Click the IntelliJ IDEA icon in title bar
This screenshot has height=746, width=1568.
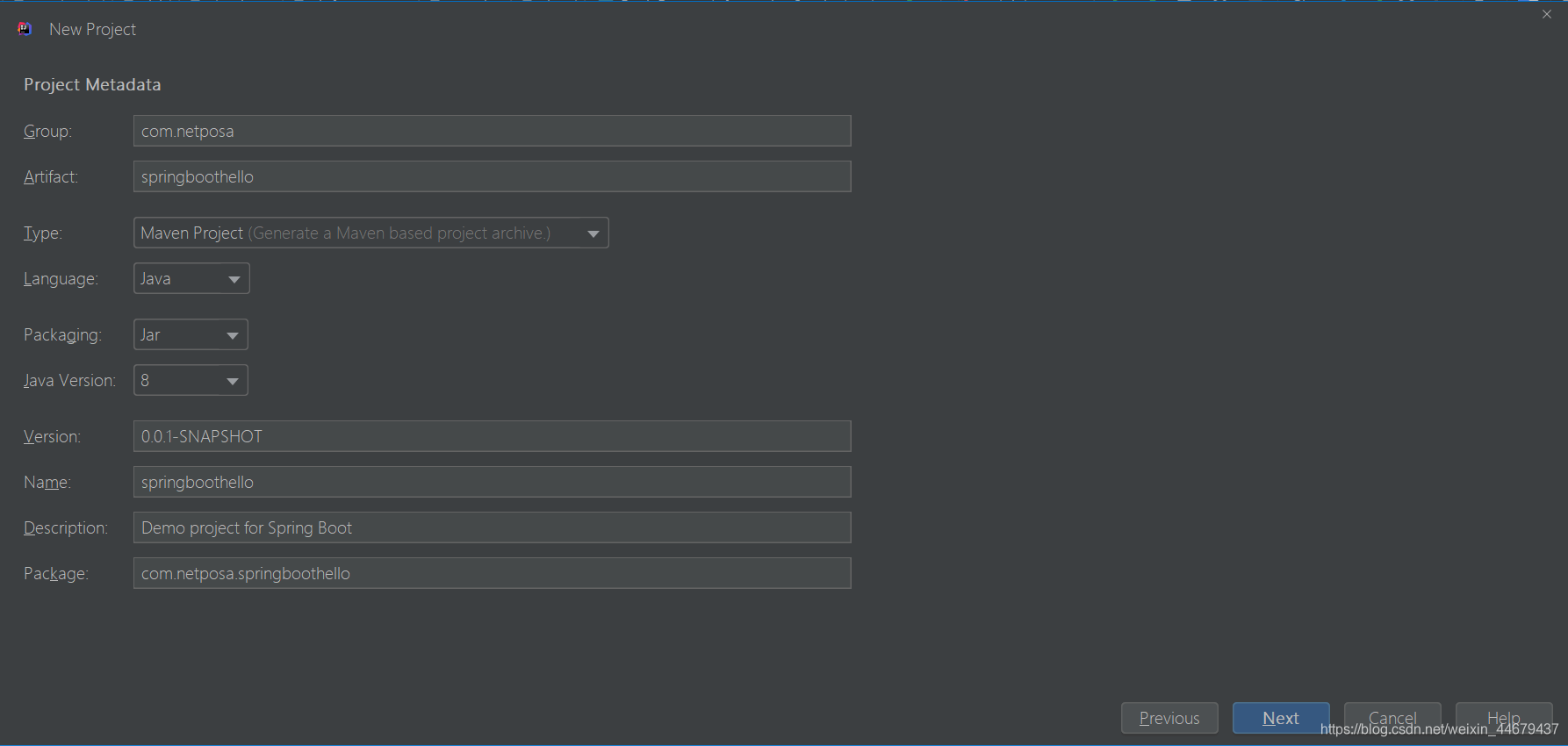[x=25, y=29]
